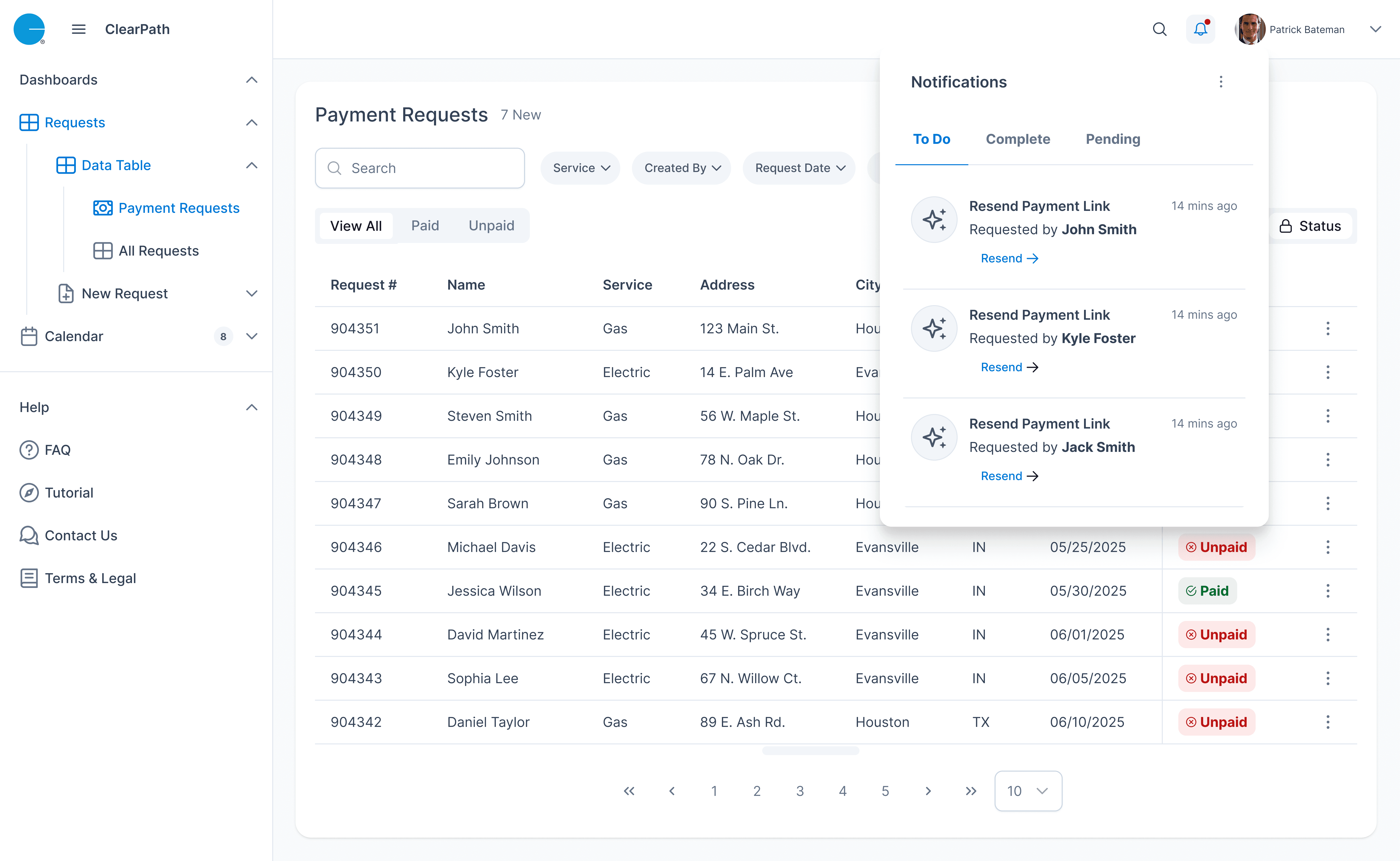Open row actions for request 904346
The height and width of the screenshot is (861, 1400).
click(x=1328, y=547)
